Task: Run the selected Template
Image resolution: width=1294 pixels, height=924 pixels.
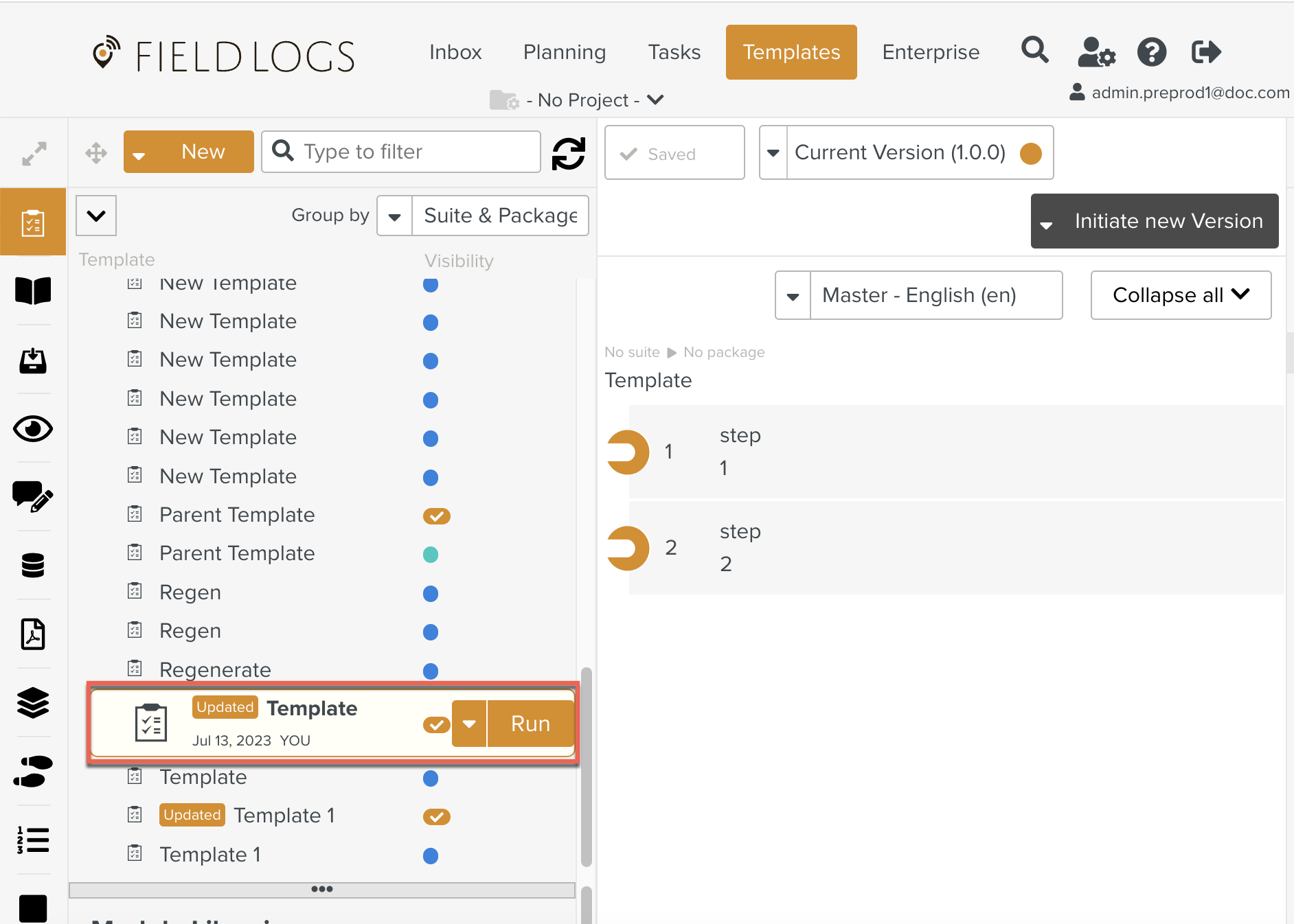Action: (530, 724)
